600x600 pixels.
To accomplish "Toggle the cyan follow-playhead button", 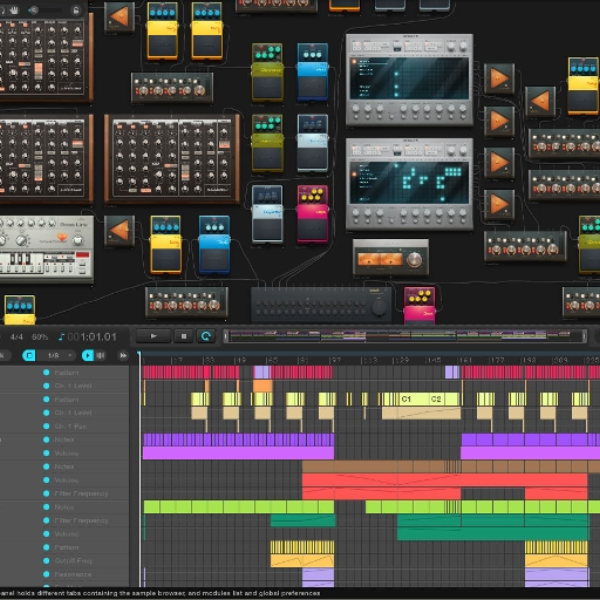I will [88, 355].
